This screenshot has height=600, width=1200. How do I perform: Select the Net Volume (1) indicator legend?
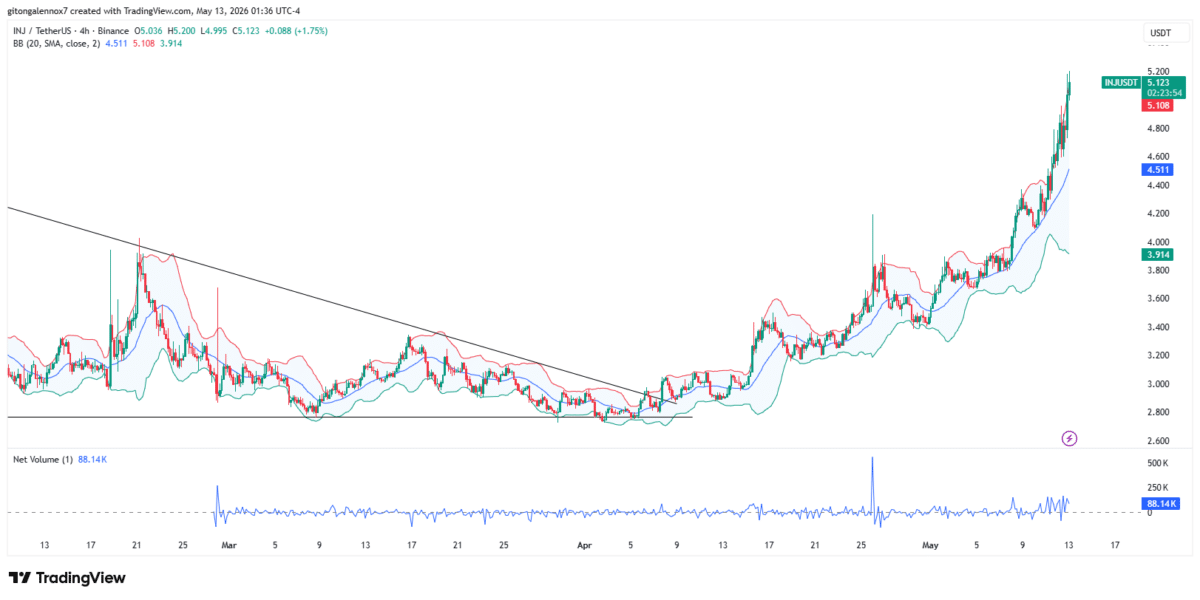click(42, 459)
